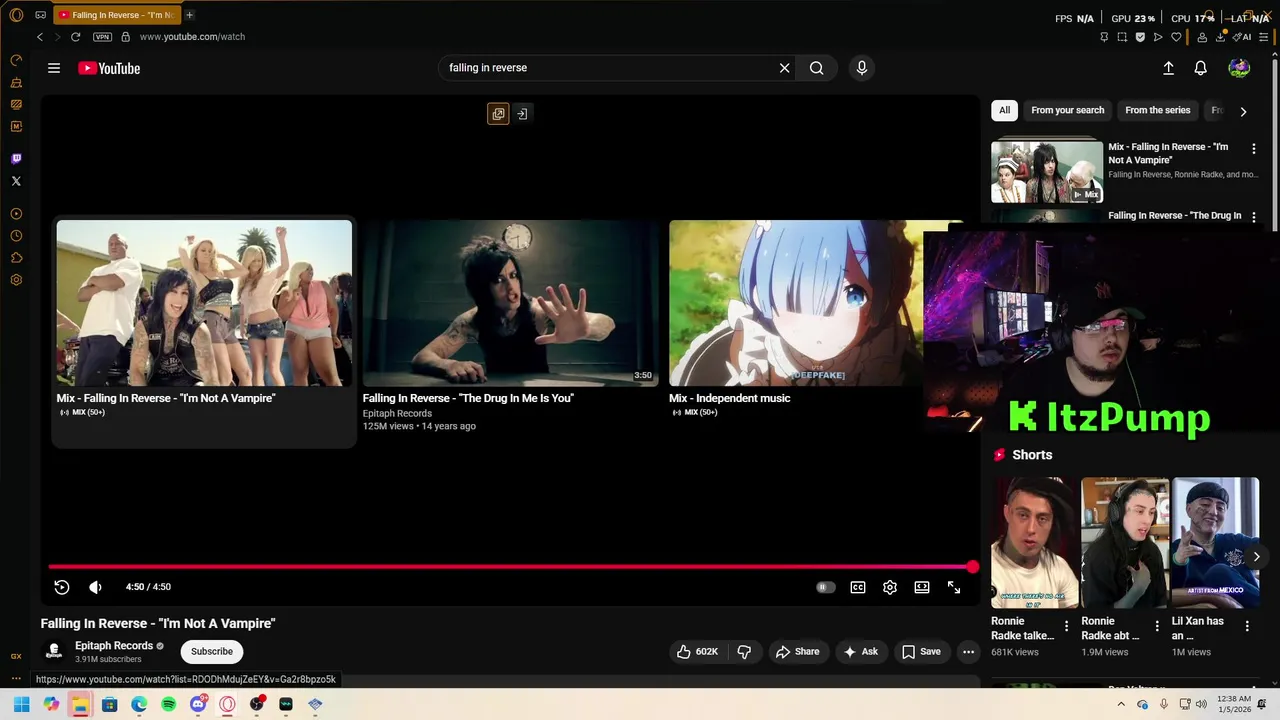Click the replay video button
The width and height of the screenshot is (1280, 720).
[62, 587]
